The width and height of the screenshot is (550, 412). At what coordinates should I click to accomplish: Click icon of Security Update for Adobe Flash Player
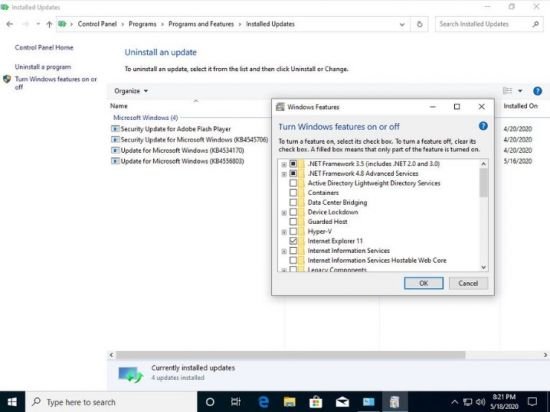(x=115, y=129)
